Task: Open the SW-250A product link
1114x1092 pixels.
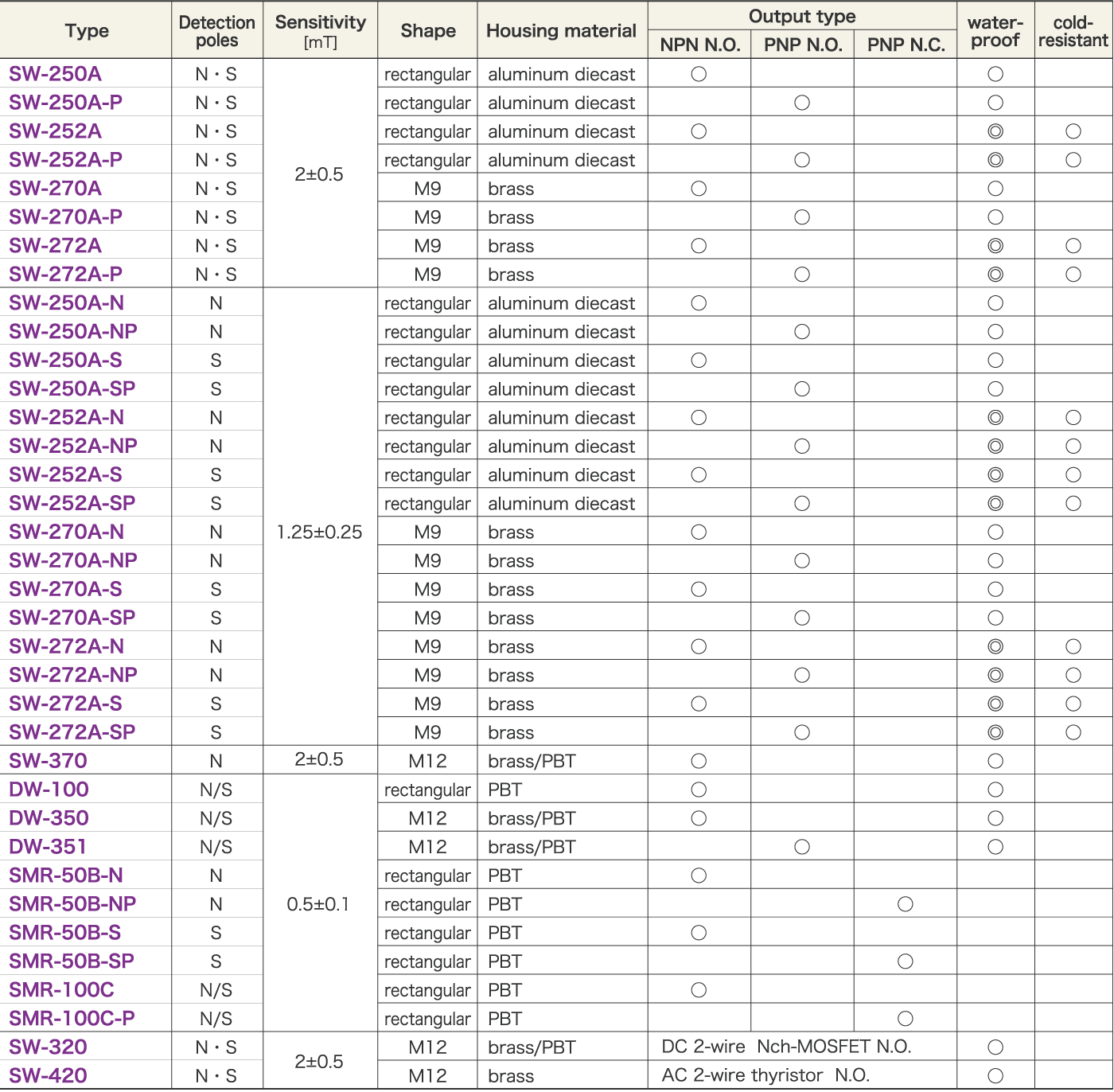Action: pos(55,74)
